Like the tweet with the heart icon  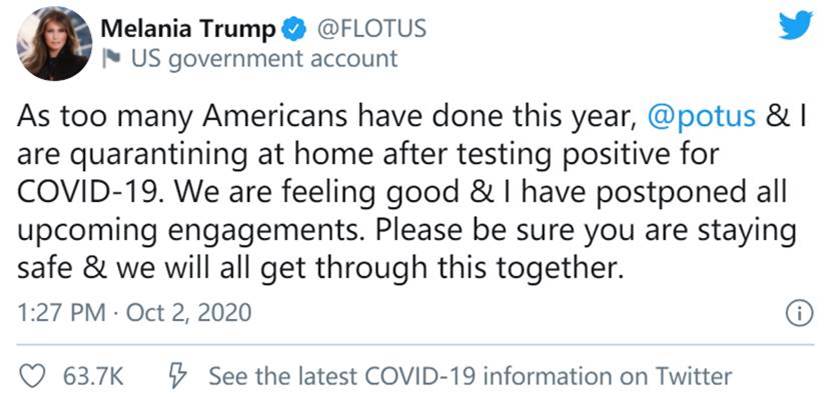tap(32, 376)
